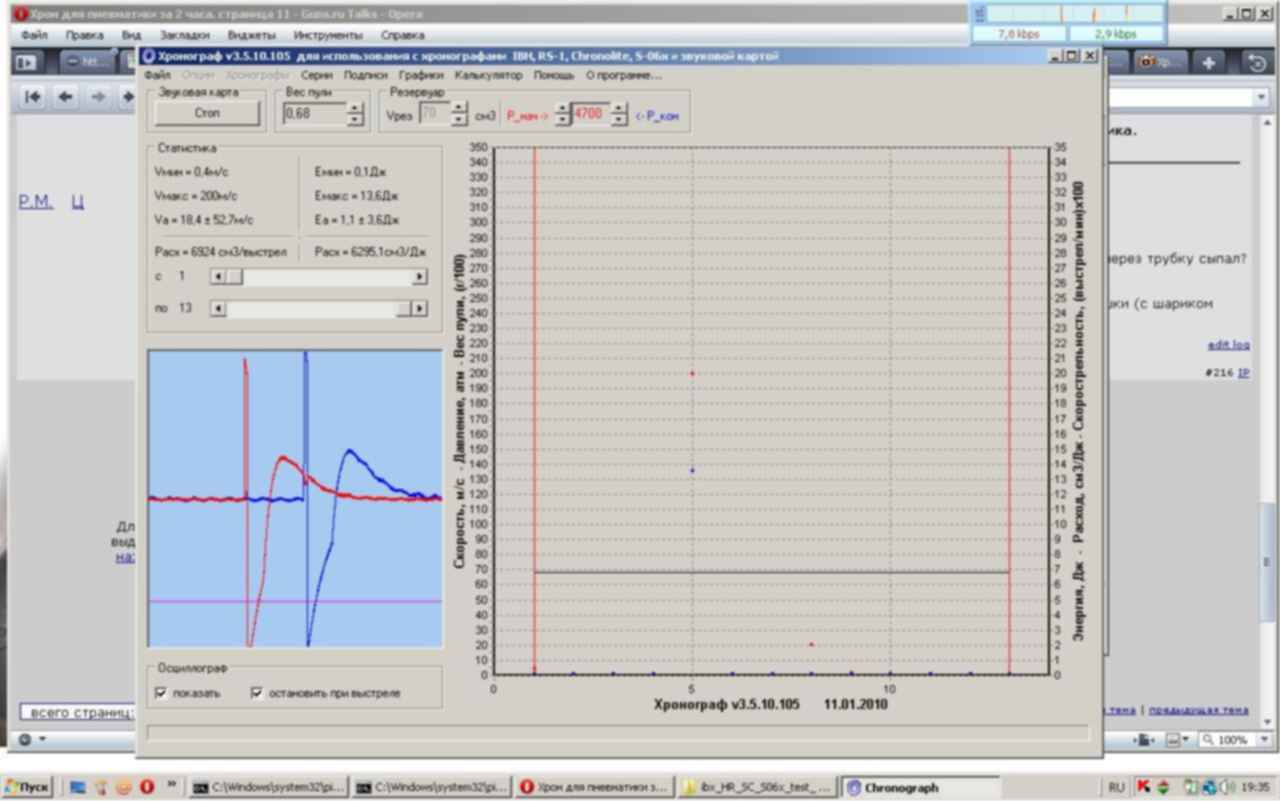The width and height of the screenshot is (1280, 801).
Task: Click Opera rewind navigation button
Action: [34, 97]
